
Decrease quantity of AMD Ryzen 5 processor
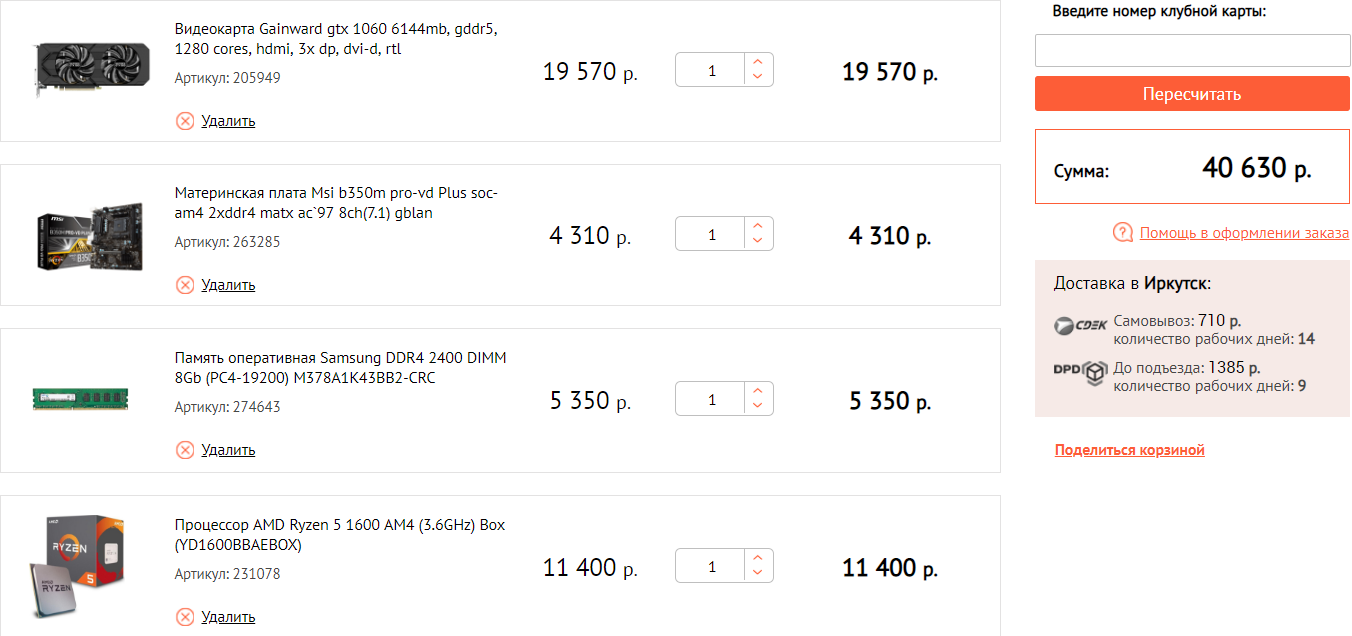coord(758,574)
